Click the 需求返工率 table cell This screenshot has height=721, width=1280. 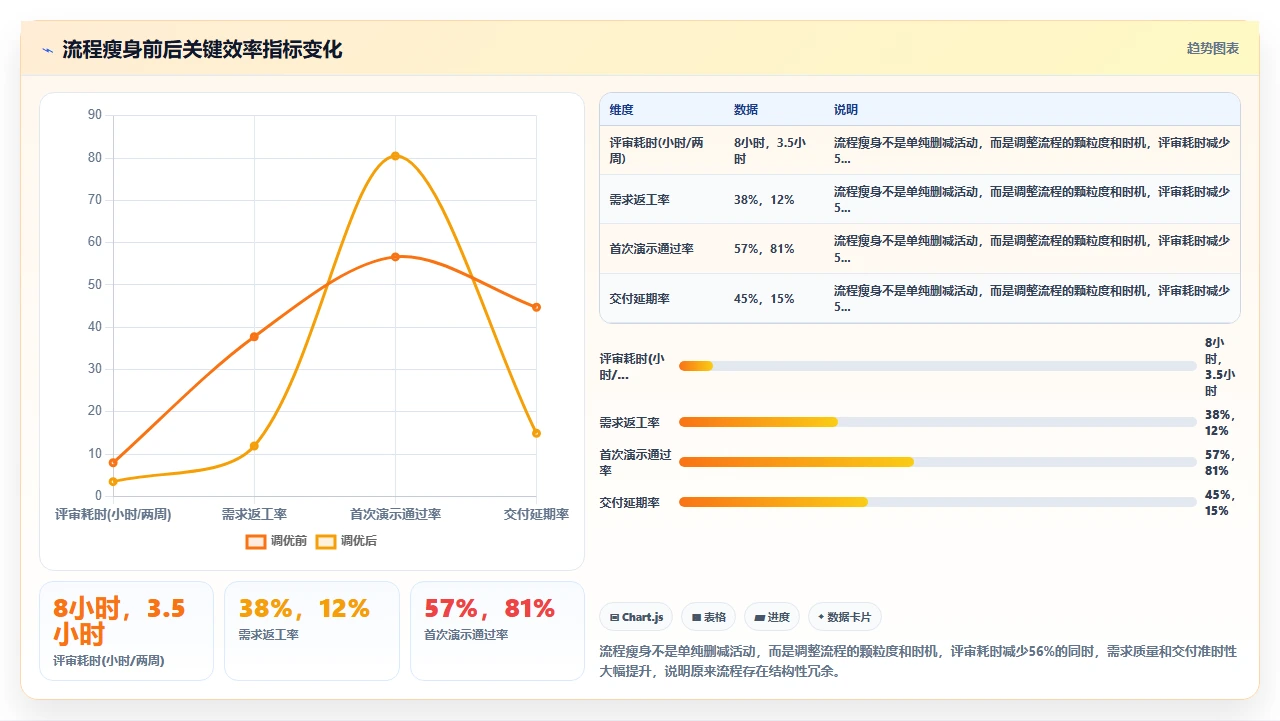tap(661, 200)
